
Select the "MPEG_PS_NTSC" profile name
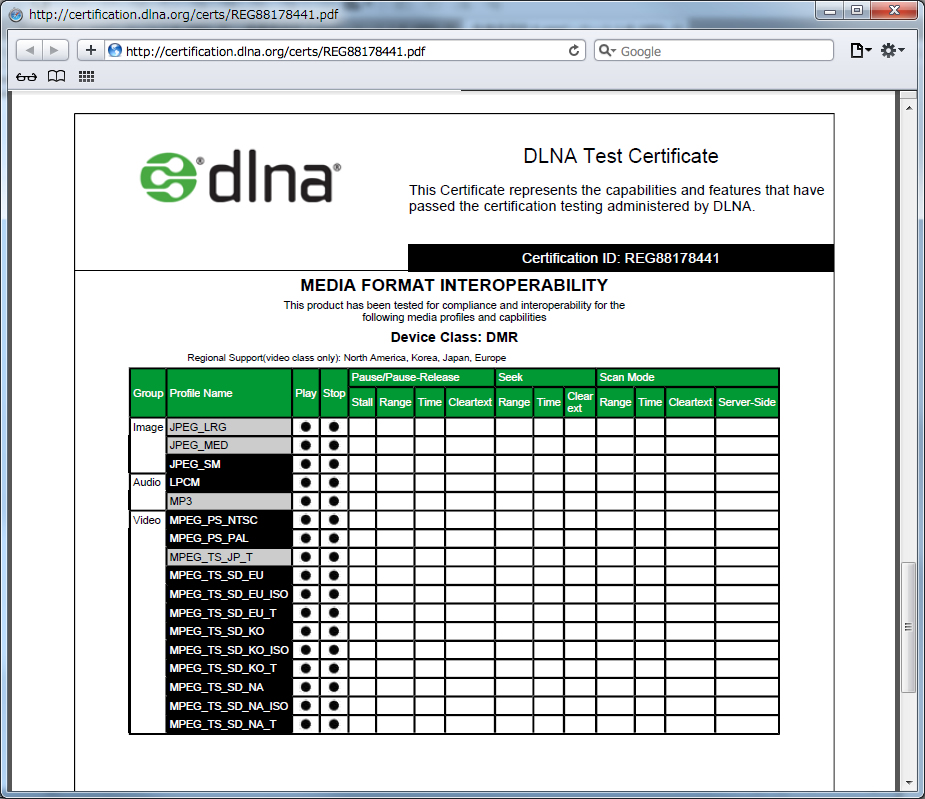click(229, 520)
